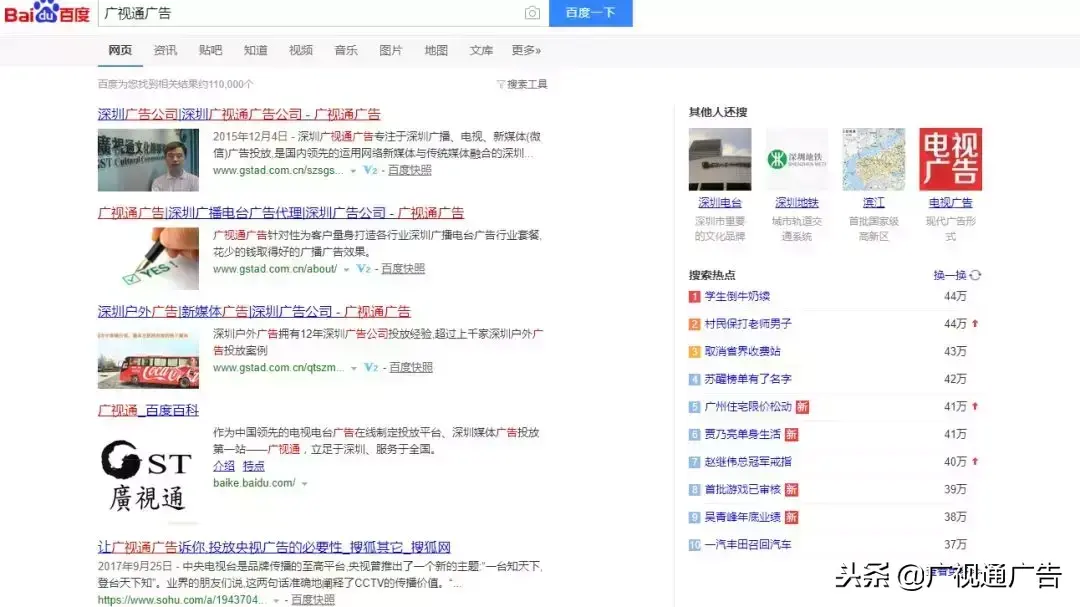1080x607 pixels.
Task: Open 百度快照 for gstad.com.cn/qtszm result
Action: point(411,367)
